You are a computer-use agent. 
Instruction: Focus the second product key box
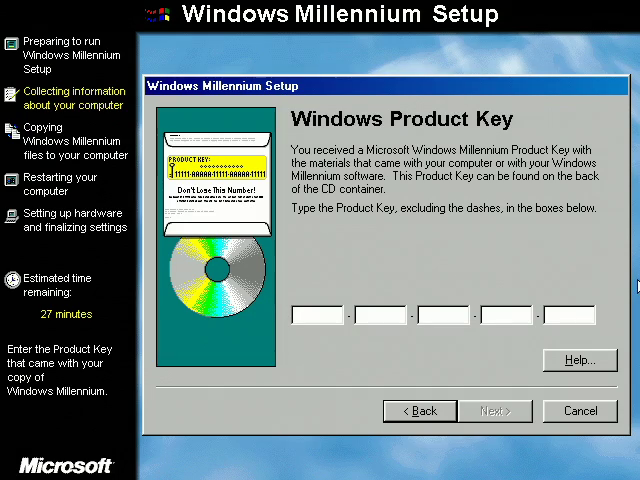pos(380,315)
